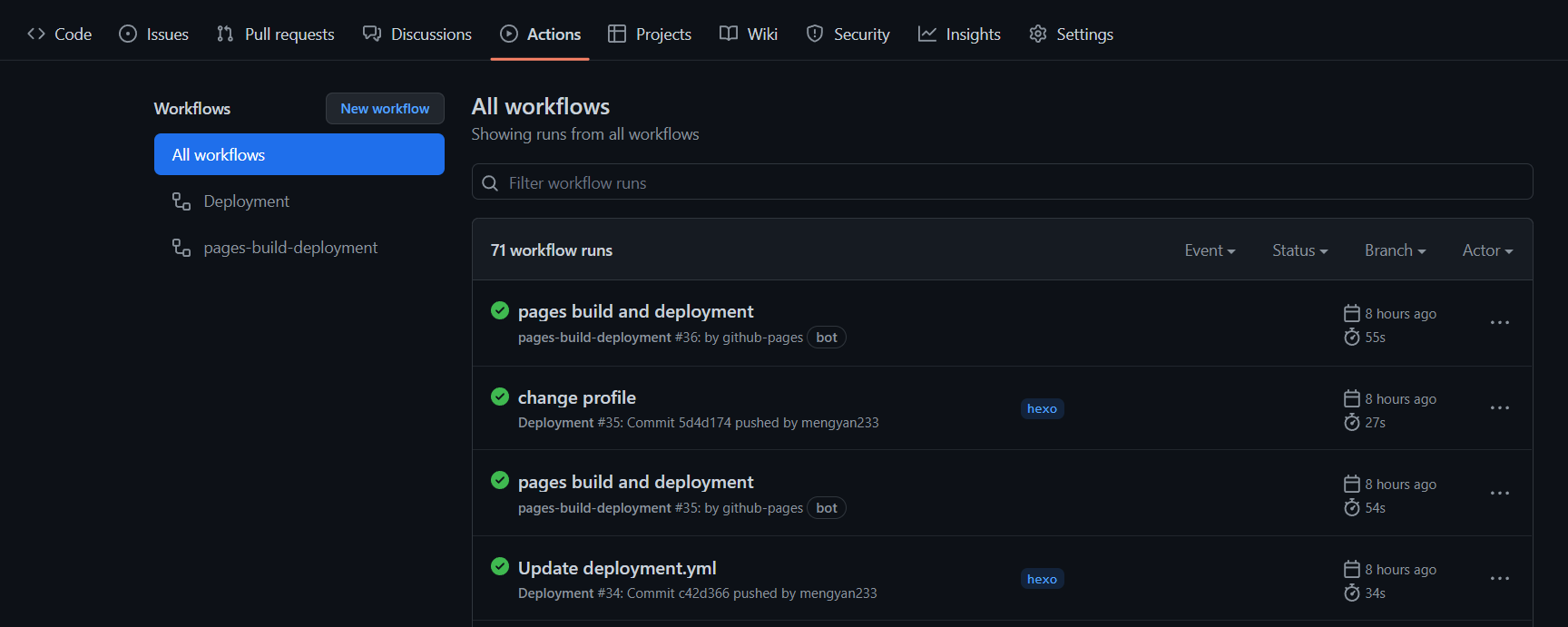Click the hexo branch label on change profile run
This screenshot has height=627, width=1568.
tap(1042, 408)
